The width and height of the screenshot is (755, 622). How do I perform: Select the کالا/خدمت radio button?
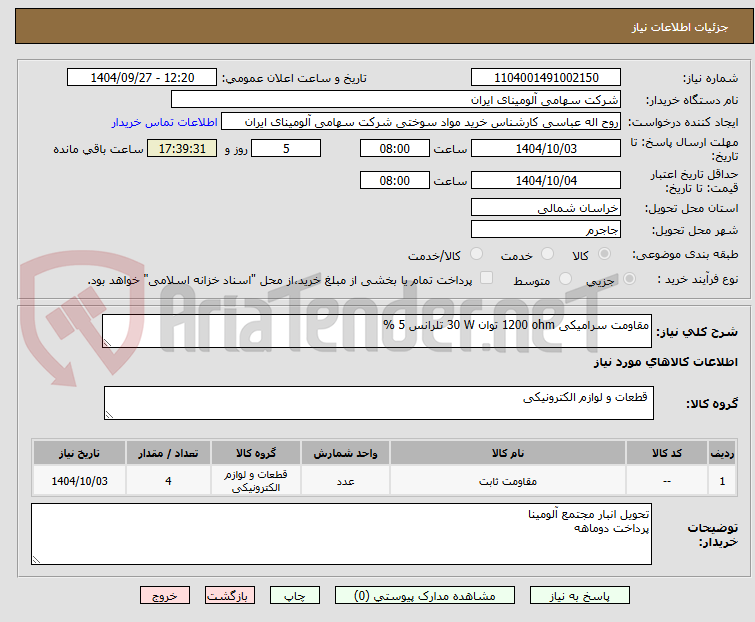click(x=476, y=254)
